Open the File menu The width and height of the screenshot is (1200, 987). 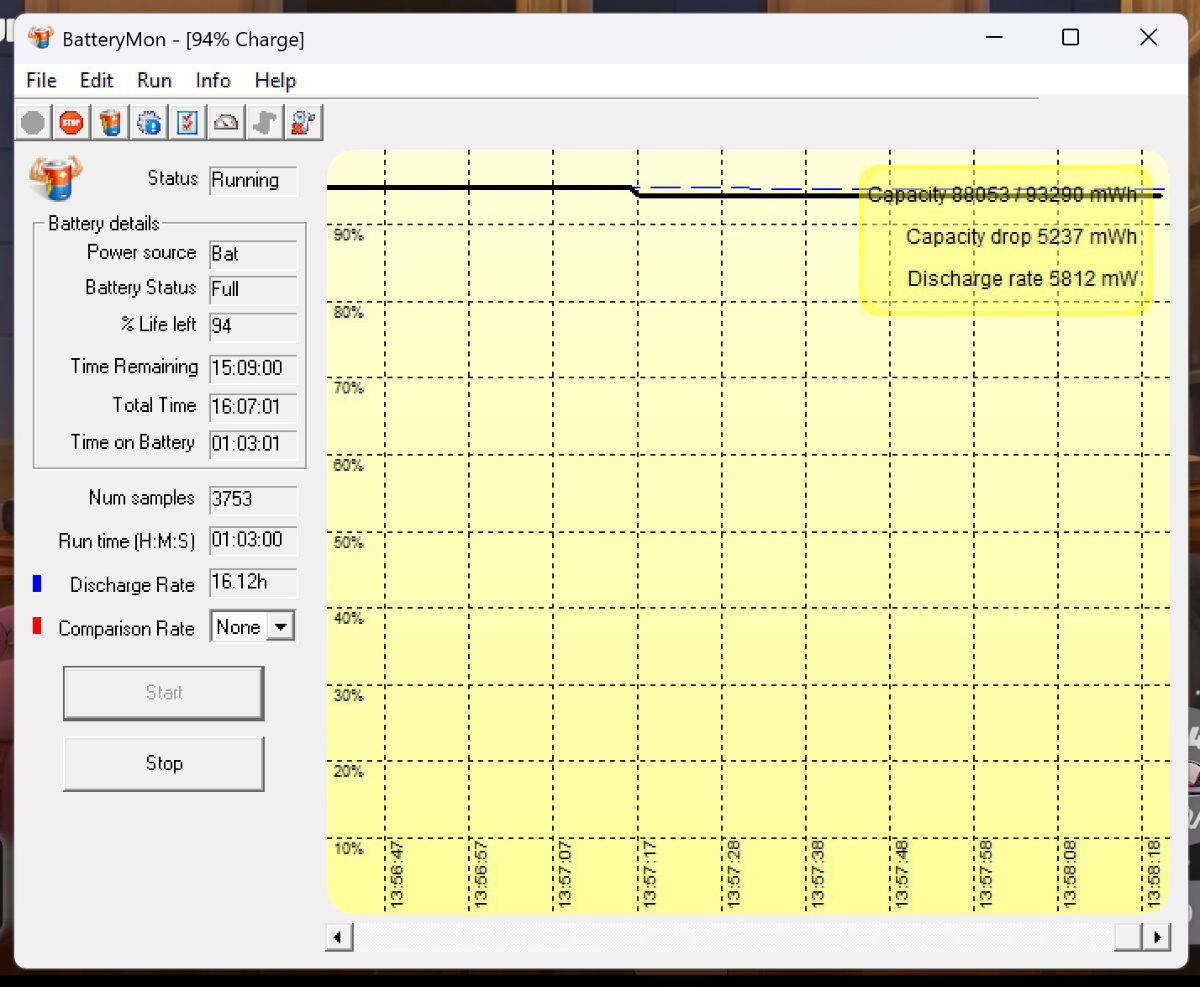point(42,81)
